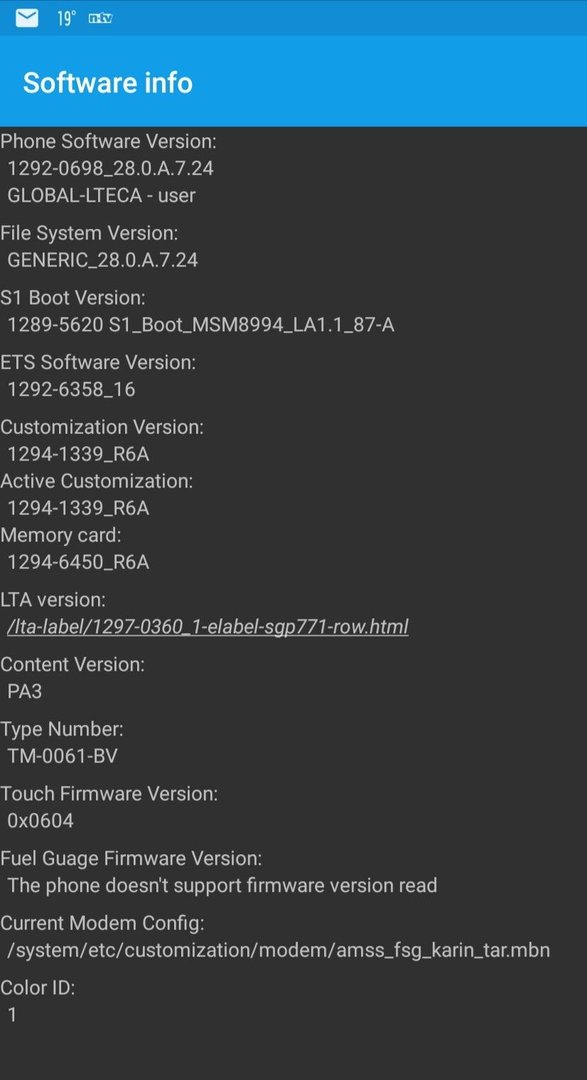The height and width of the screenshot is (1080, 587).
Task: Tap the 19° weather status icon
Action: coord(66,19)
